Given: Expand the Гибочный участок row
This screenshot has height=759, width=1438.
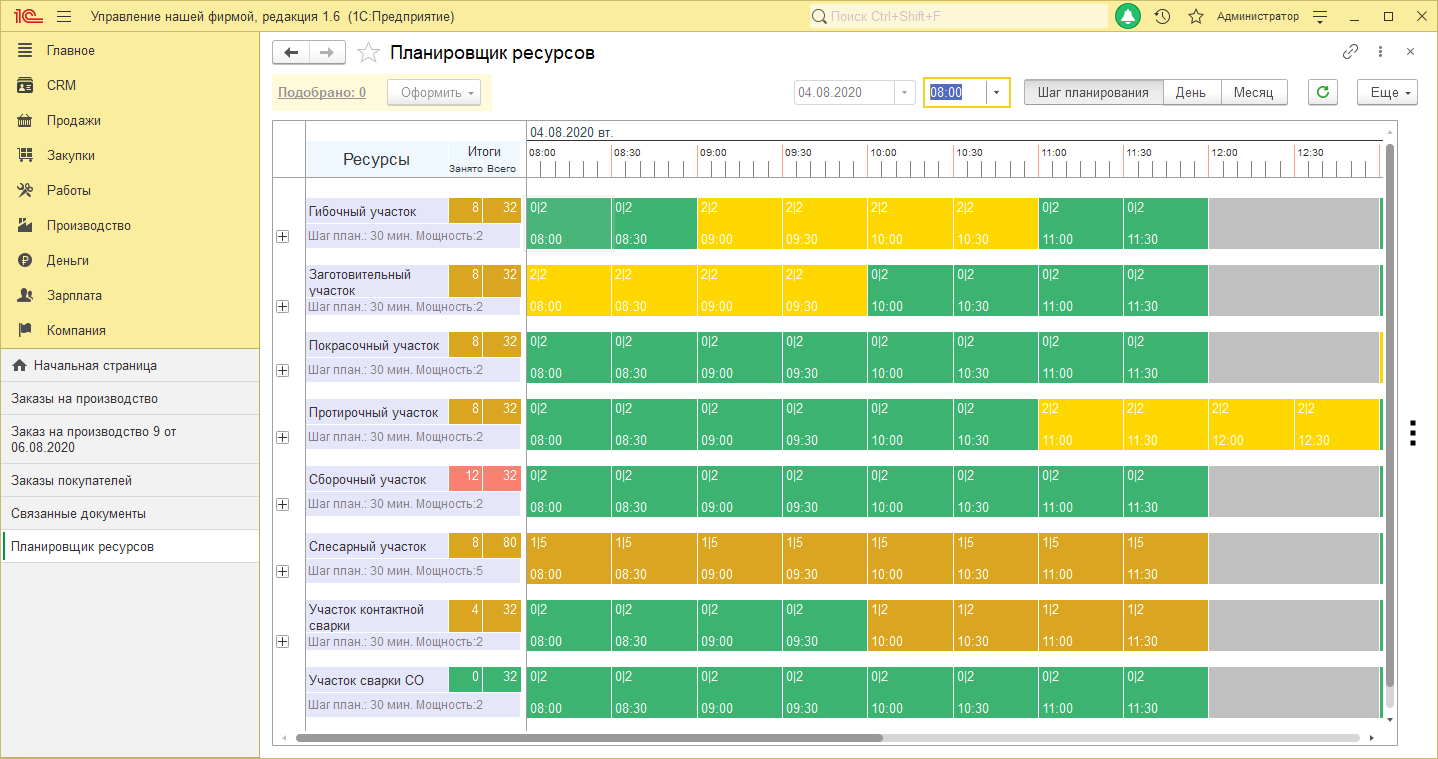Looking at the screenshot, I should 282,236.
